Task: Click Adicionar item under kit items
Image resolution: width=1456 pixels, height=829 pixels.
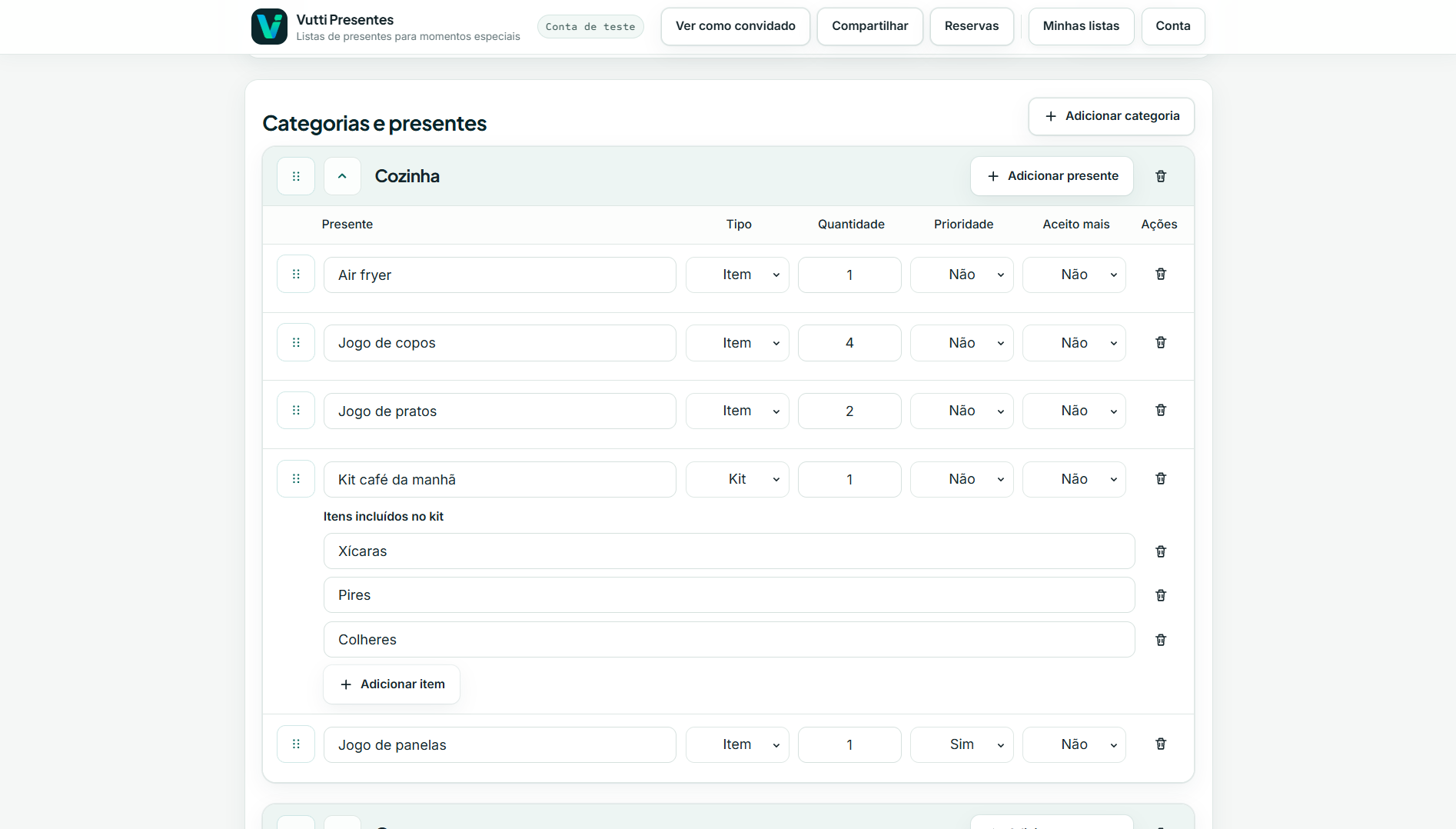Action: pos(392,684)
